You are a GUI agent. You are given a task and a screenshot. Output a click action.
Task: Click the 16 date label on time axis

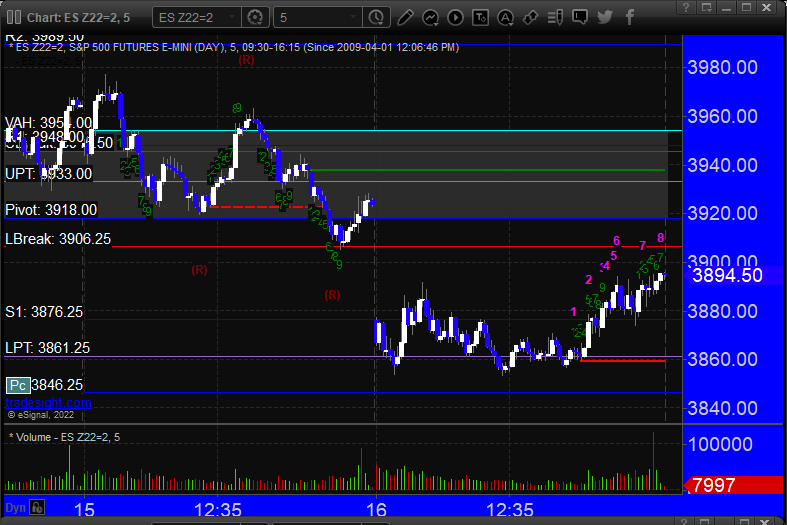376,510
